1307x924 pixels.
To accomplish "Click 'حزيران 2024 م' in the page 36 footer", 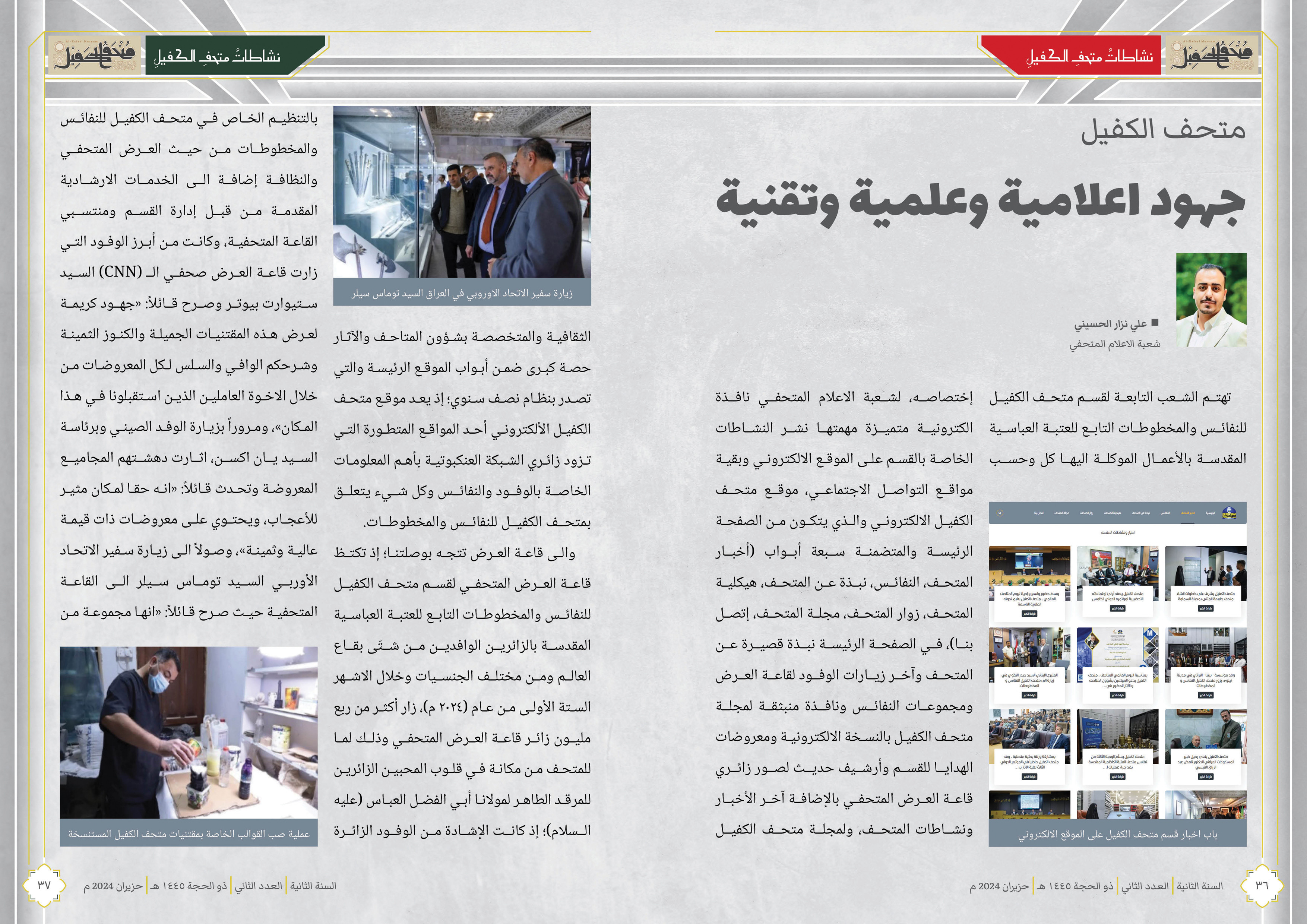I will (999, 886).
